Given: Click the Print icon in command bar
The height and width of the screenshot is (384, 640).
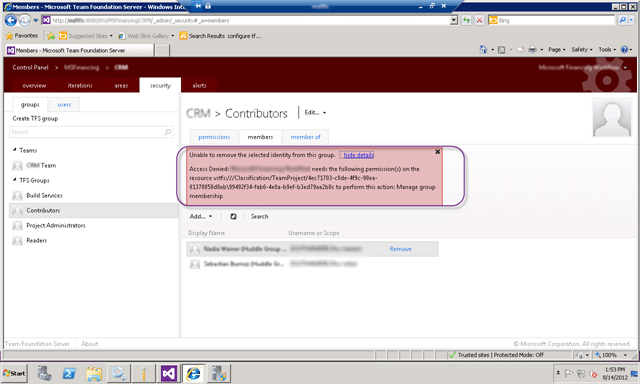Looking at the screenshot, I should pyautogui.click(x=533, y=50).
